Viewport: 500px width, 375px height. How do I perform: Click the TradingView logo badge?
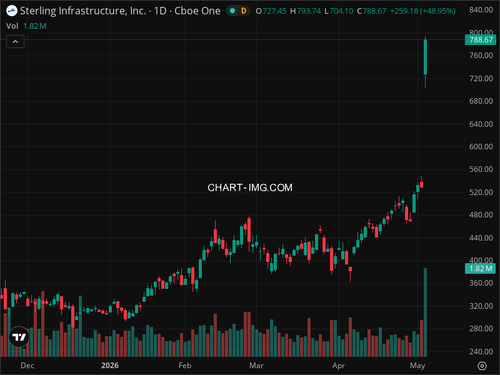pyautogui.click(x=19, y=337)
